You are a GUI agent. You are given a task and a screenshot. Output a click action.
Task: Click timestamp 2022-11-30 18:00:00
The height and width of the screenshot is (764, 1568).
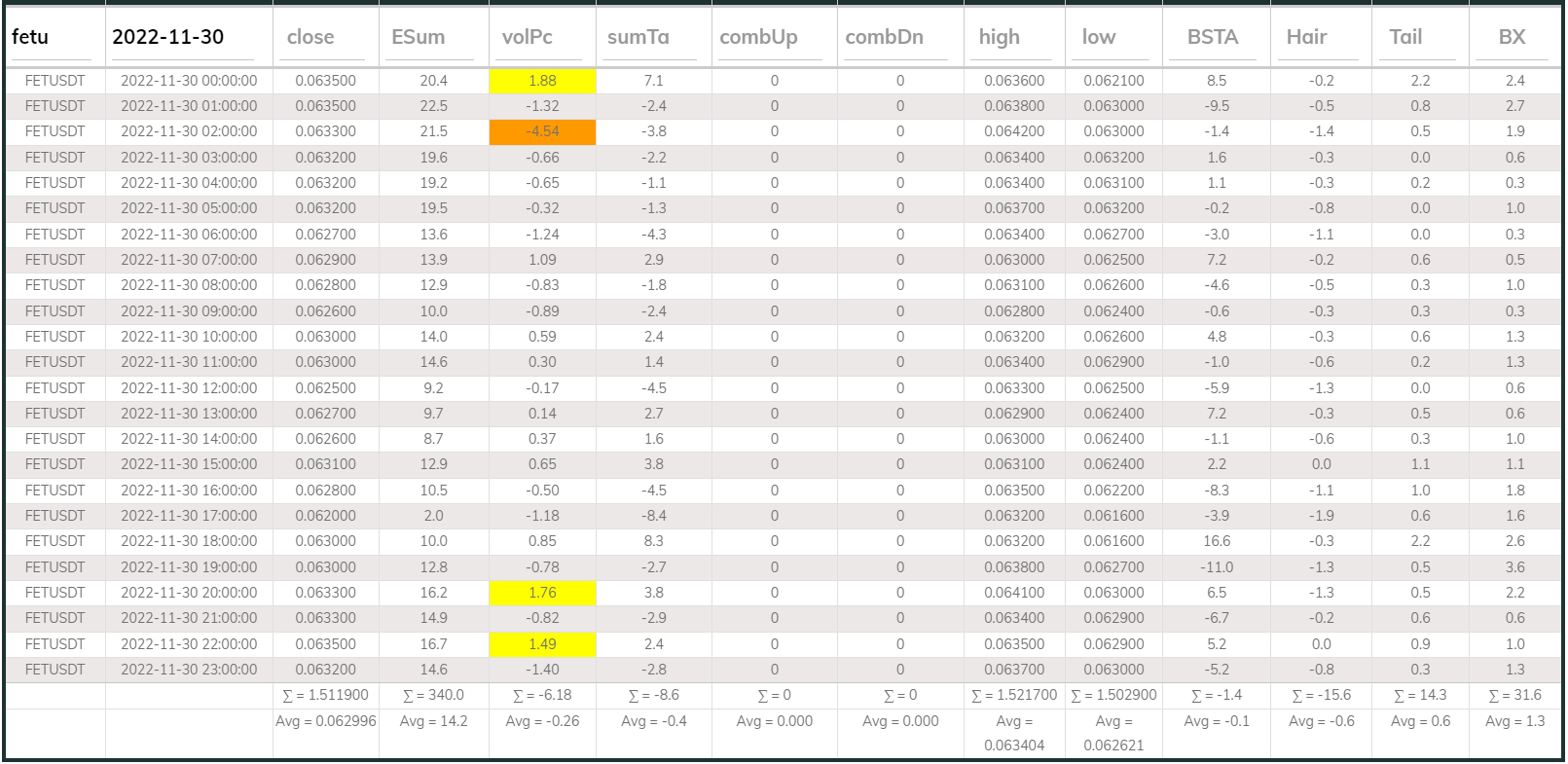(x=189, y=541)
